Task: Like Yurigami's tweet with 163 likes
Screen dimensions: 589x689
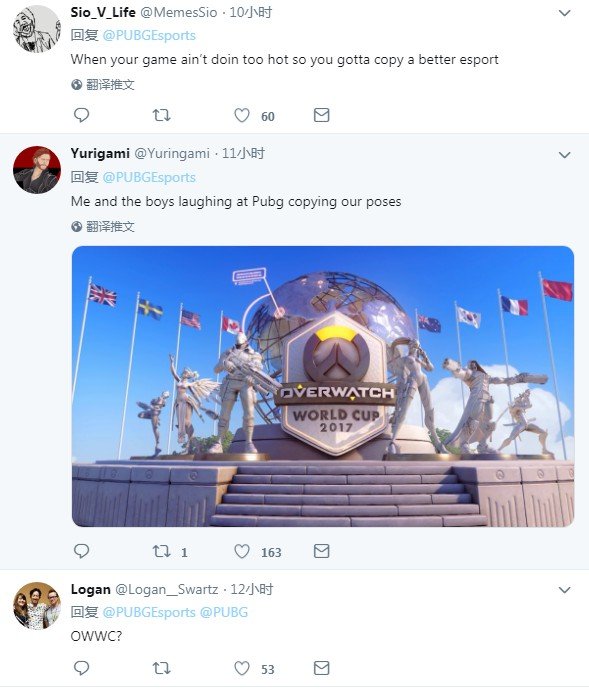Action: click(242, 551)
